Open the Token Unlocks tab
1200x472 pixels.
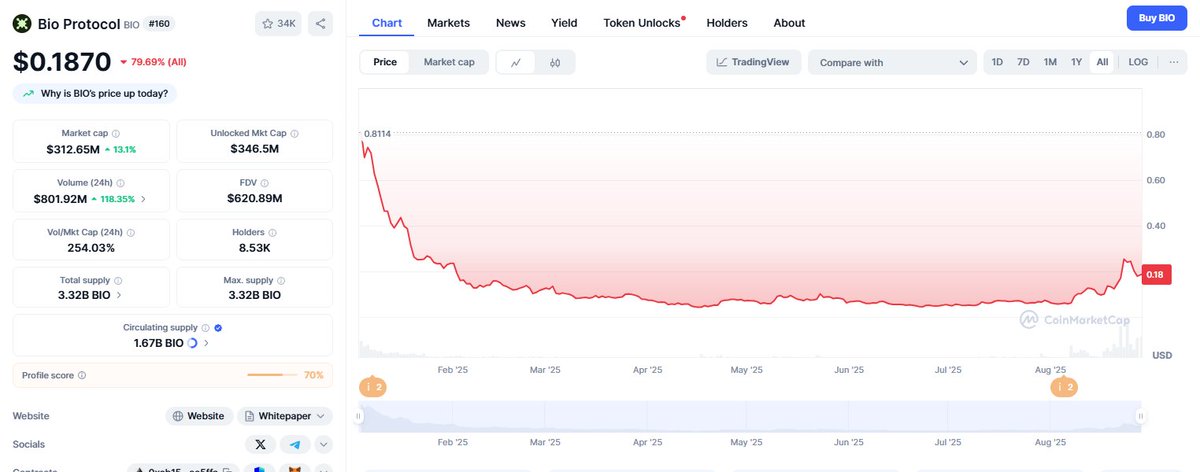642,22
